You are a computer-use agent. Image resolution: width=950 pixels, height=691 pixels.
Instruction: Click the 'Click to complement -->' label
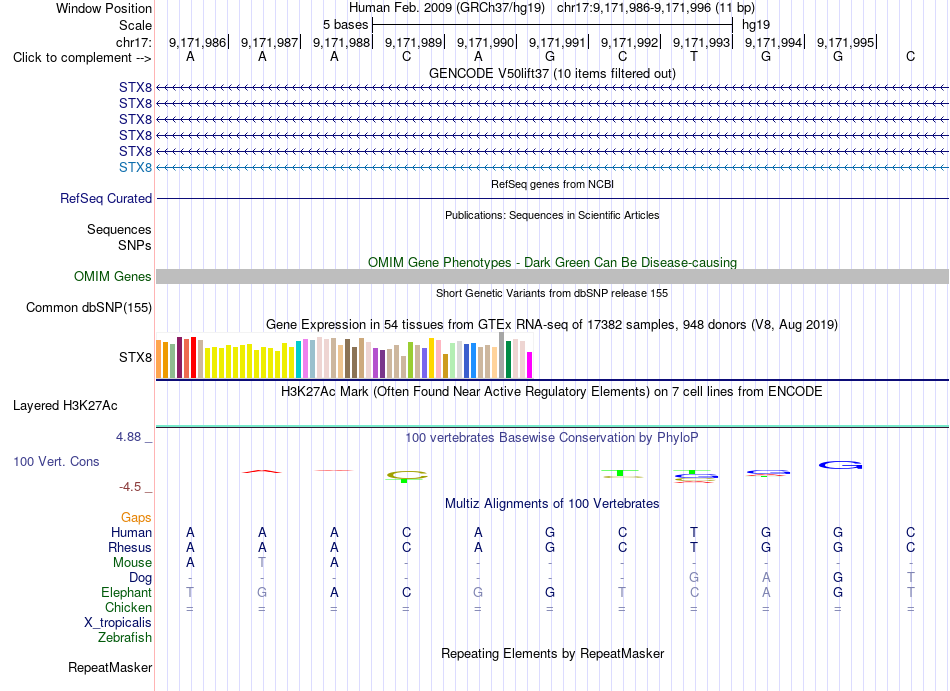82,58
